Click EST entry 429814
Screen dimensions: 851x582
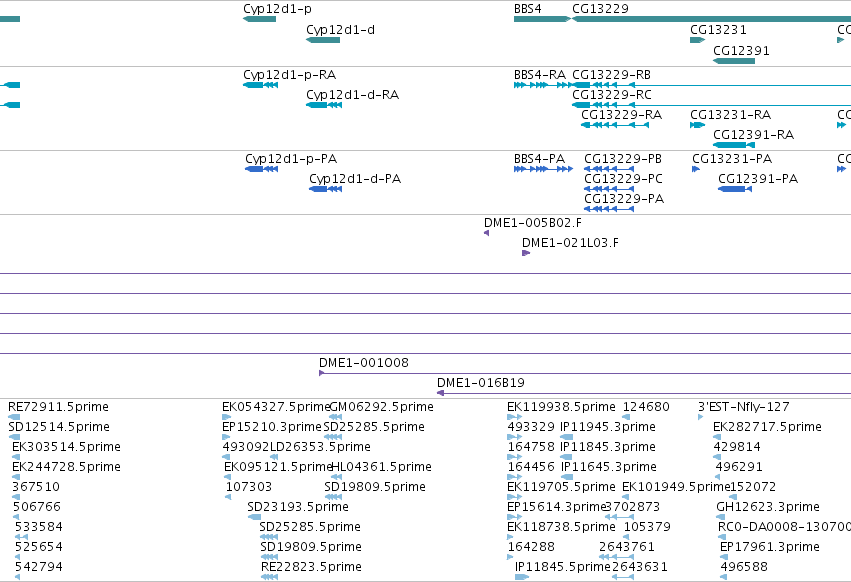click(x=717, y=457)
